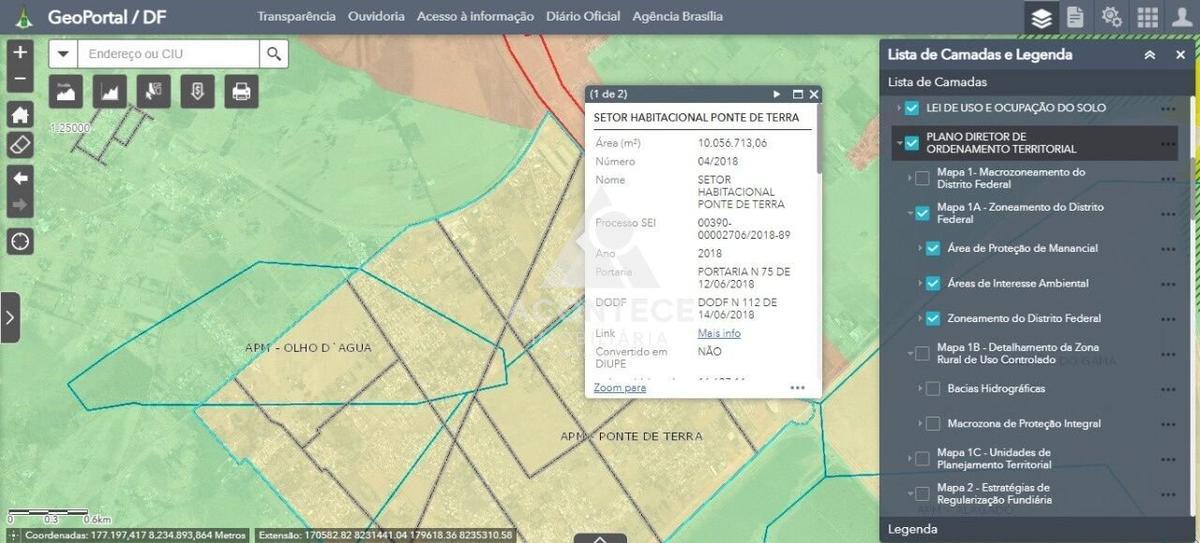Expand Mapa 1 Macrozoneamento tree node

point(910,178)
